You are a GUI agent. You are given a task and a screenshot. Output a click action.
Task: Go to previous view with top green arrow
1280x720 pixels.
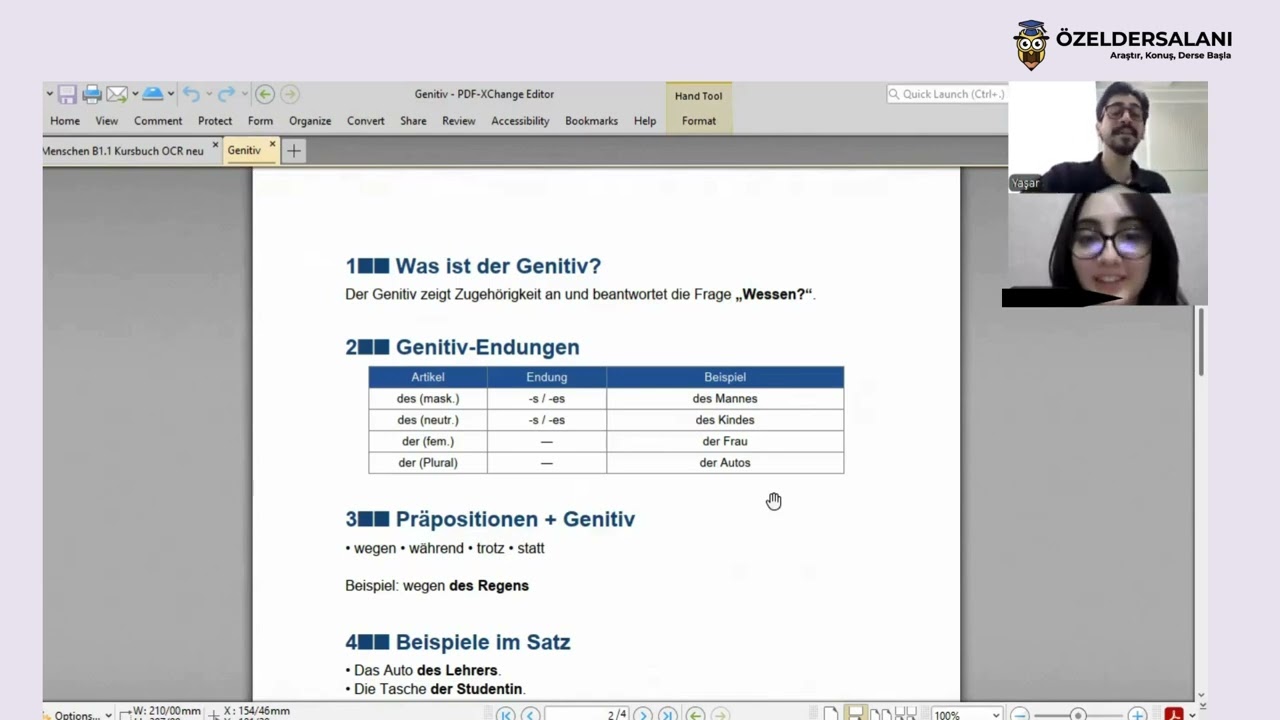(265, 94)
